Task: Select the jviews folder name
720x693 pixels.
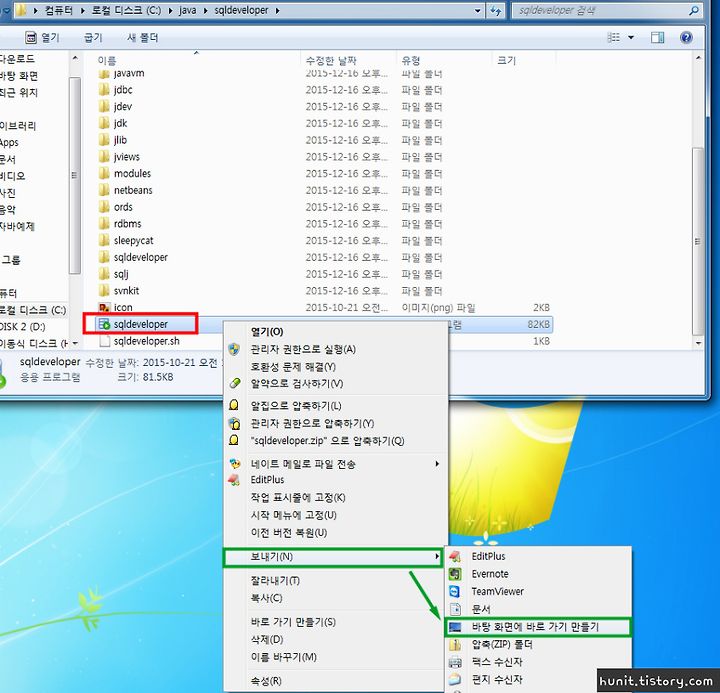Action: click(127, 157)
